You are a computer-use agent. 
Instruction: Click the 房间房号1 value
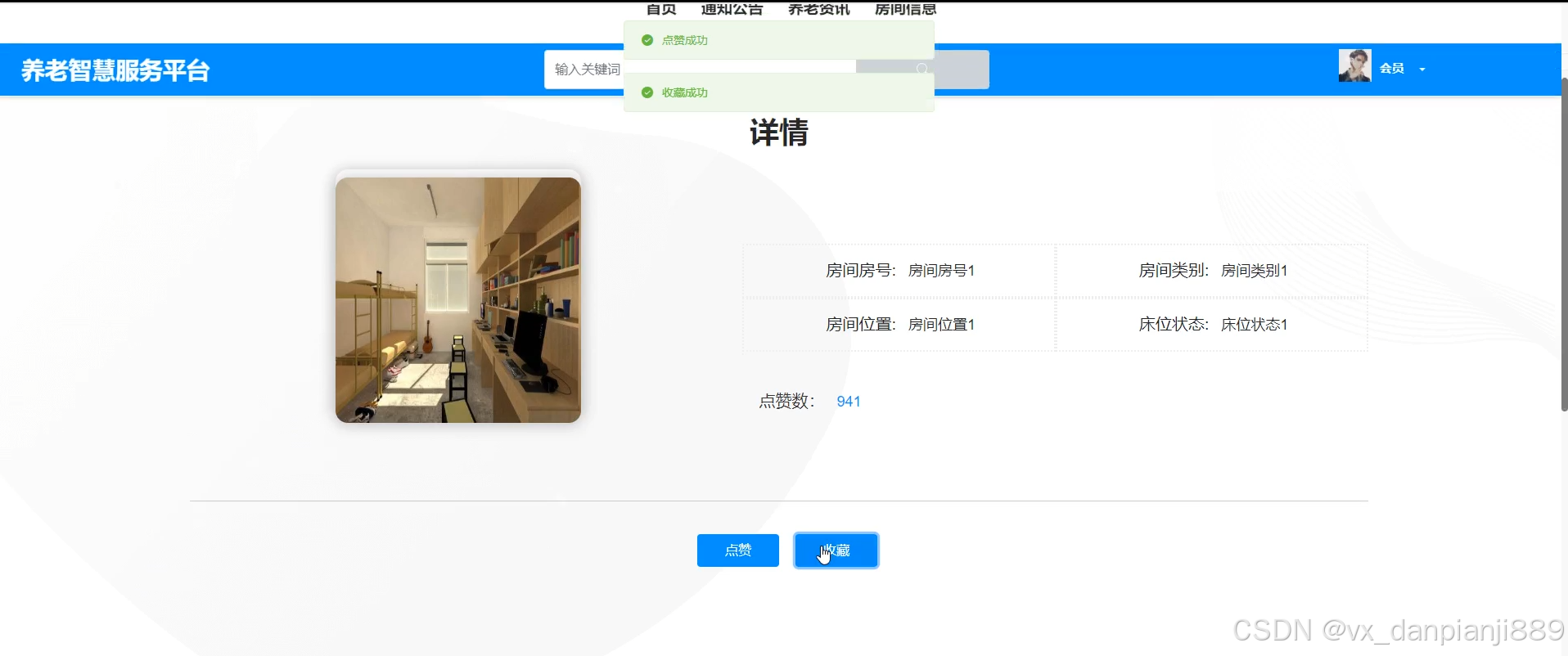click(x=941, y=271)
